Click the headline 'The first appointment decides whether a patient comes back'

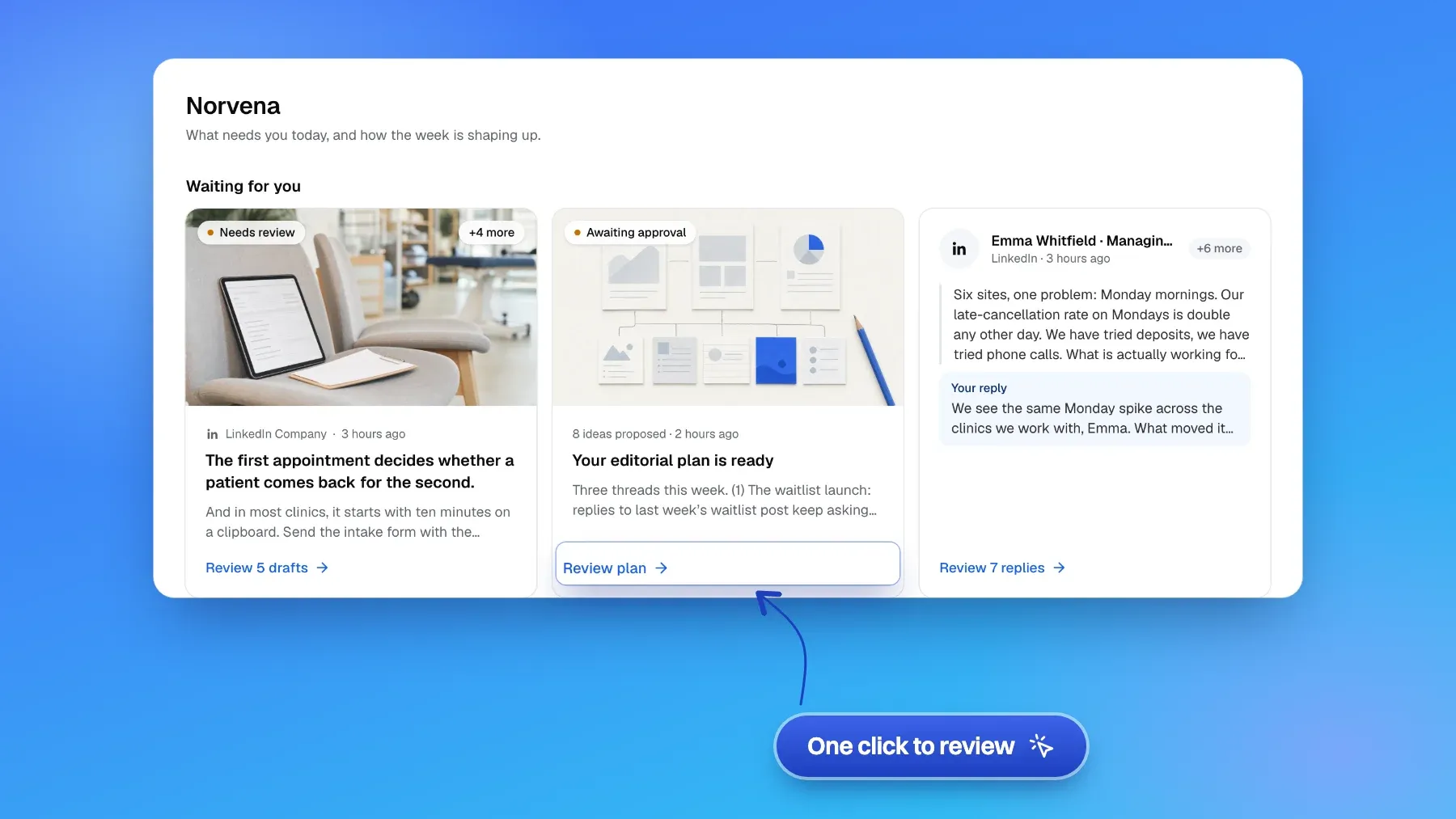[x=360, y=471]
